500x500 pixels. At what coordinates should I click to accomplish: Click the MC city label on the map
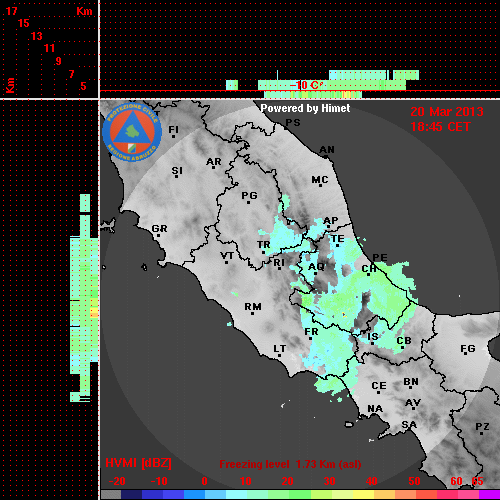(x=320, y=180)
